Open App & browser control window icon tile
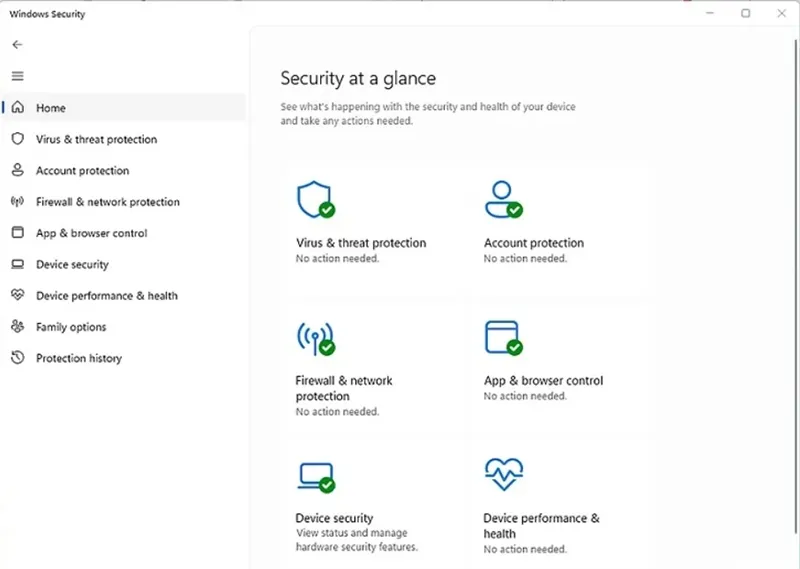Image resolution: width=800 pixels, height=569 pixels. (502, 338)
